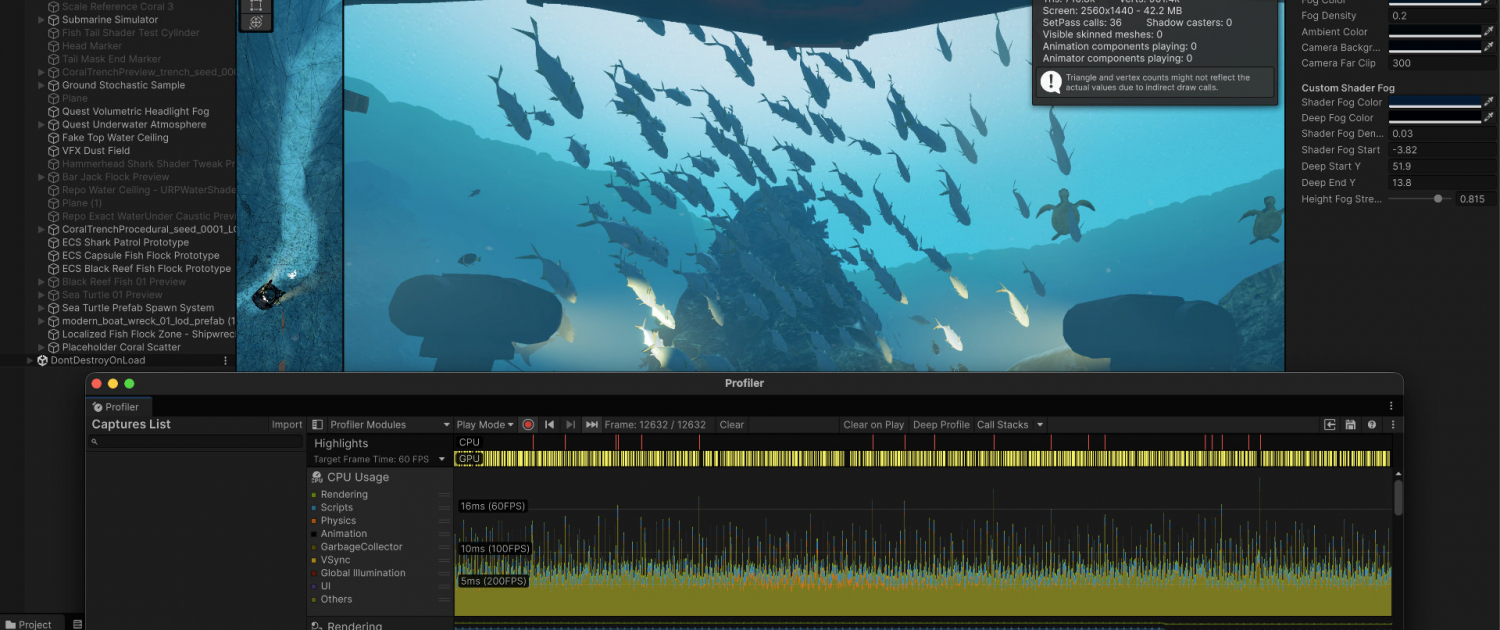Click the VFX Dust Field cube icon
Viewport: 1500px width, 630px height.
click(x=54, y=151)
